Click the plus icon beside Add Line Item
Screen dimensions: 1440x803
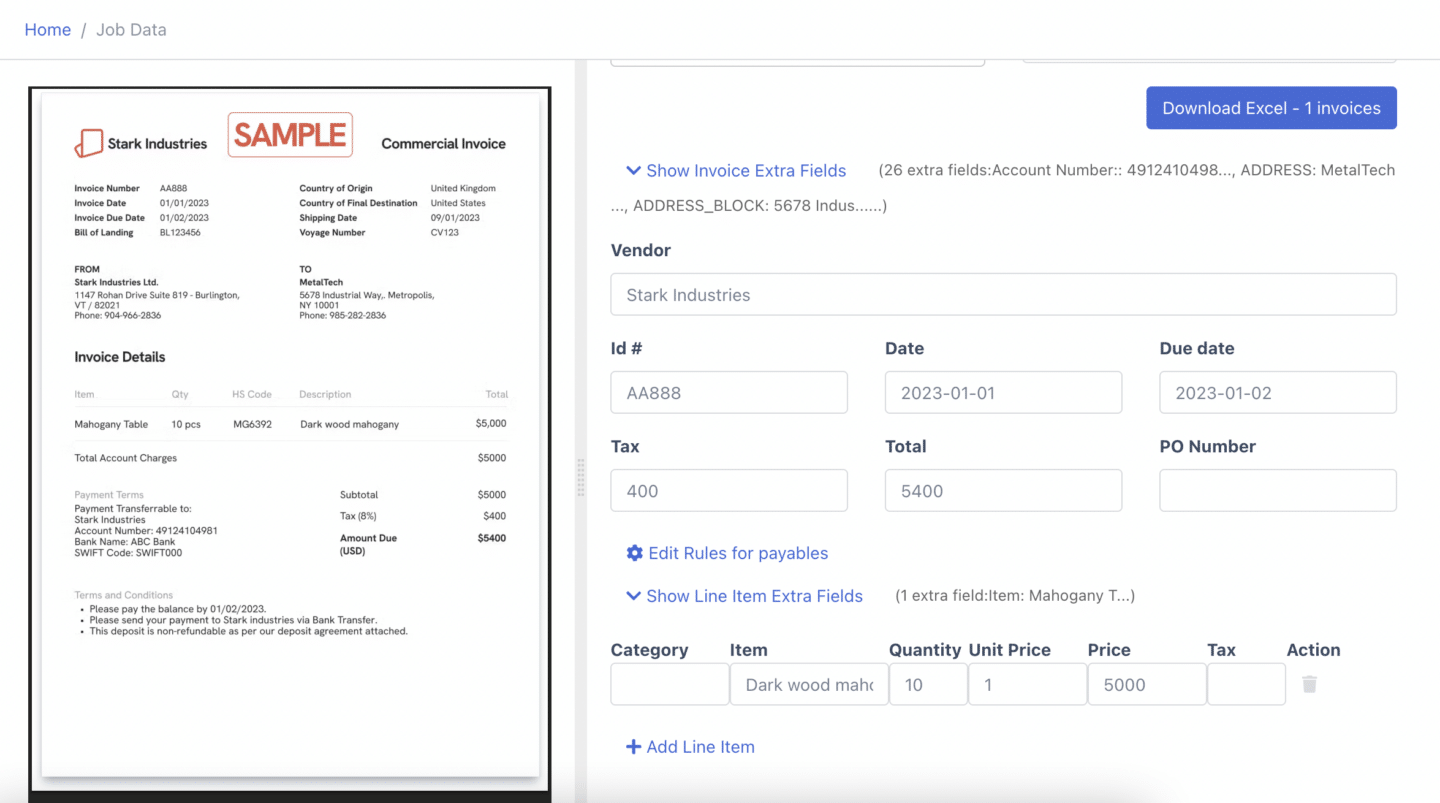coord(633,747)
